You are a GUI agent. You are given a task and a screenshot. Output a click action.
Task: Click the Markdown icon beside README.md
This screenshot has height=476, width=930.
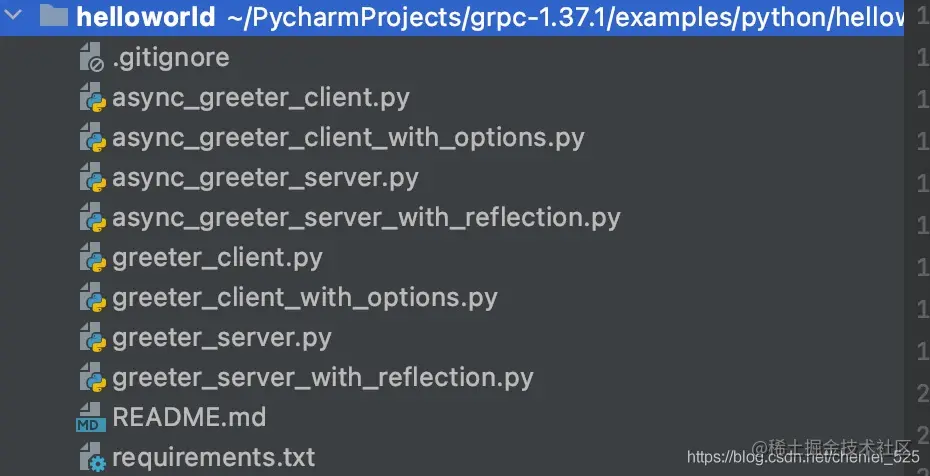tap(91, 417)
